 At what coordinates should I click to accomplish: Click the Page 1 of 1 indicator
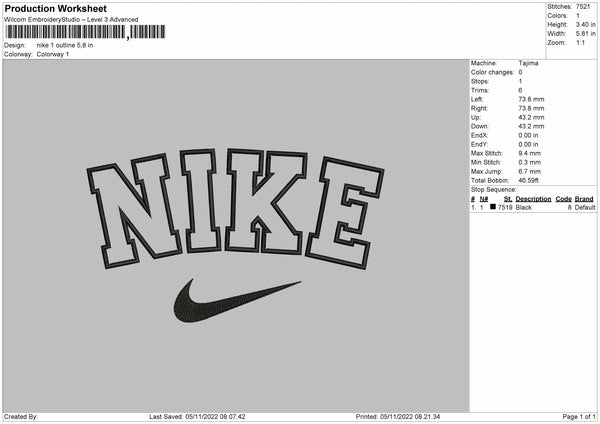[x=579, y=416]
